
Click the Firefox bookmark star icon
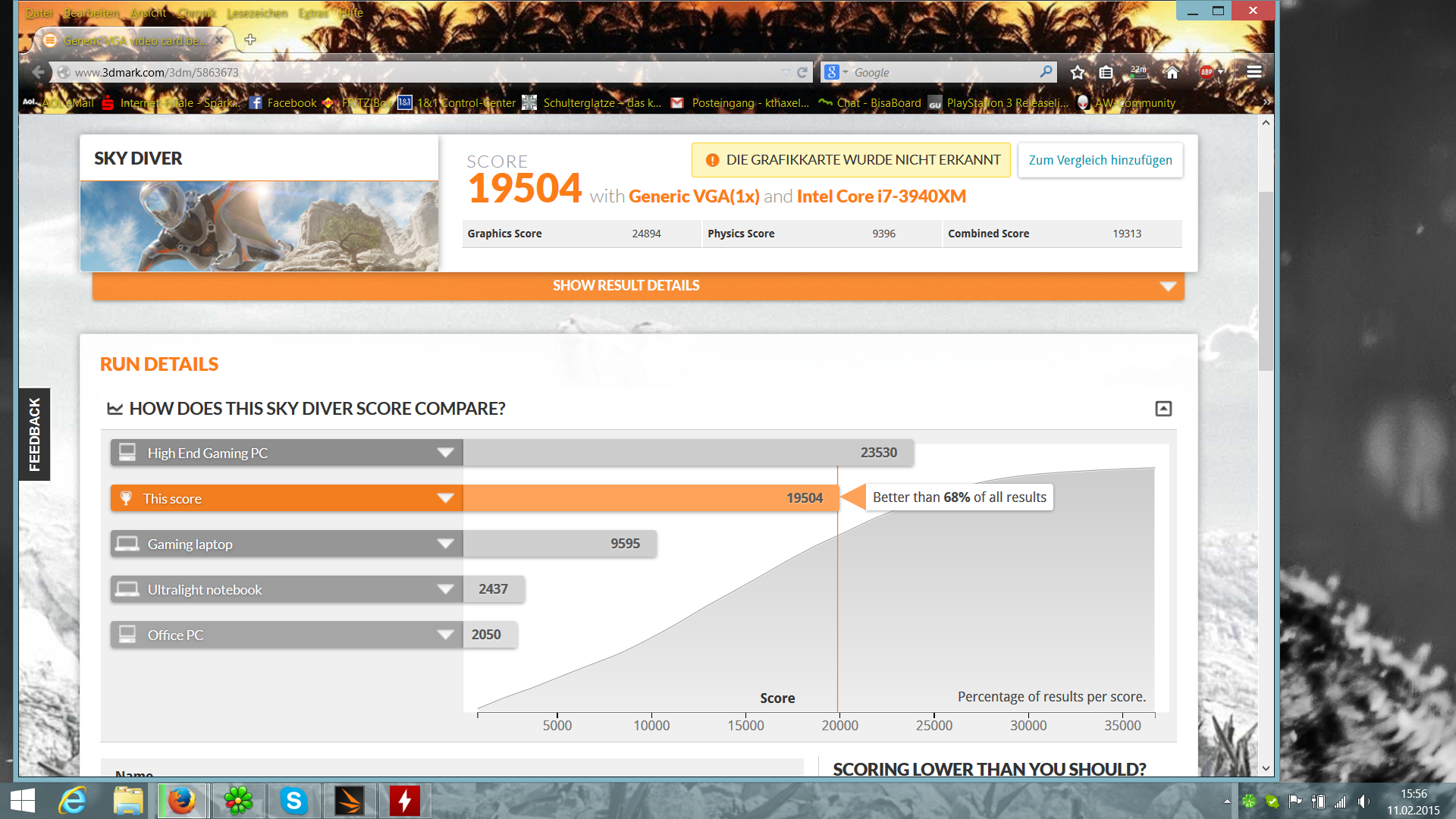point(1078,72)
